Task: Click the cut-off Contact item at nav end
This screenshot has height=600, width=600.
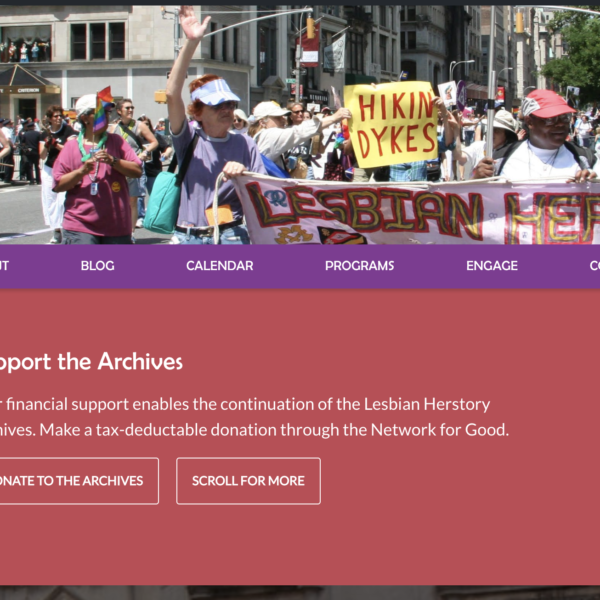Action: point(595,266)
